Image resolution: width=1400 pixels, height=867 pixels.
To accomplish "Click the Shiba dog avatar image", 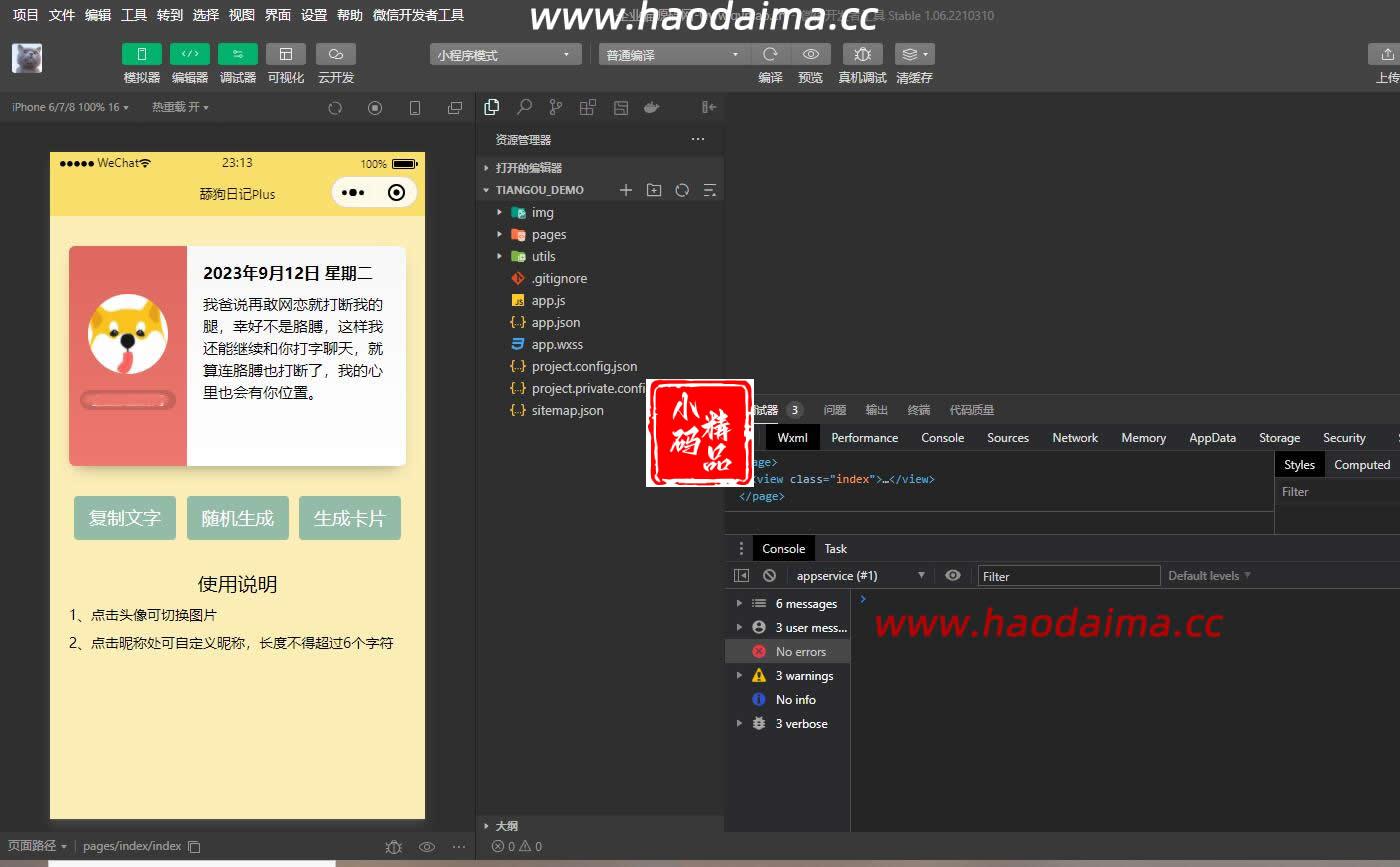I will pyautogui.click(x=128, y=334).
